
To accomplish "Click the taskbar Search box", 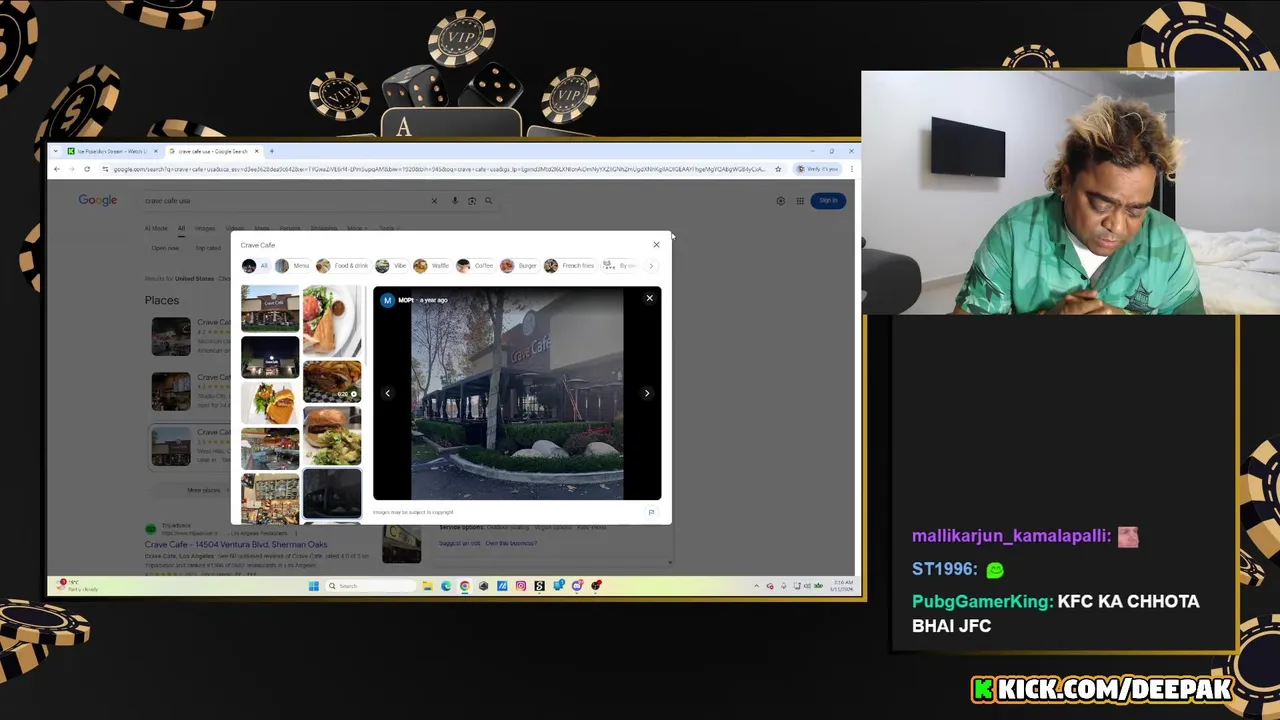I will tap(369, 586).
